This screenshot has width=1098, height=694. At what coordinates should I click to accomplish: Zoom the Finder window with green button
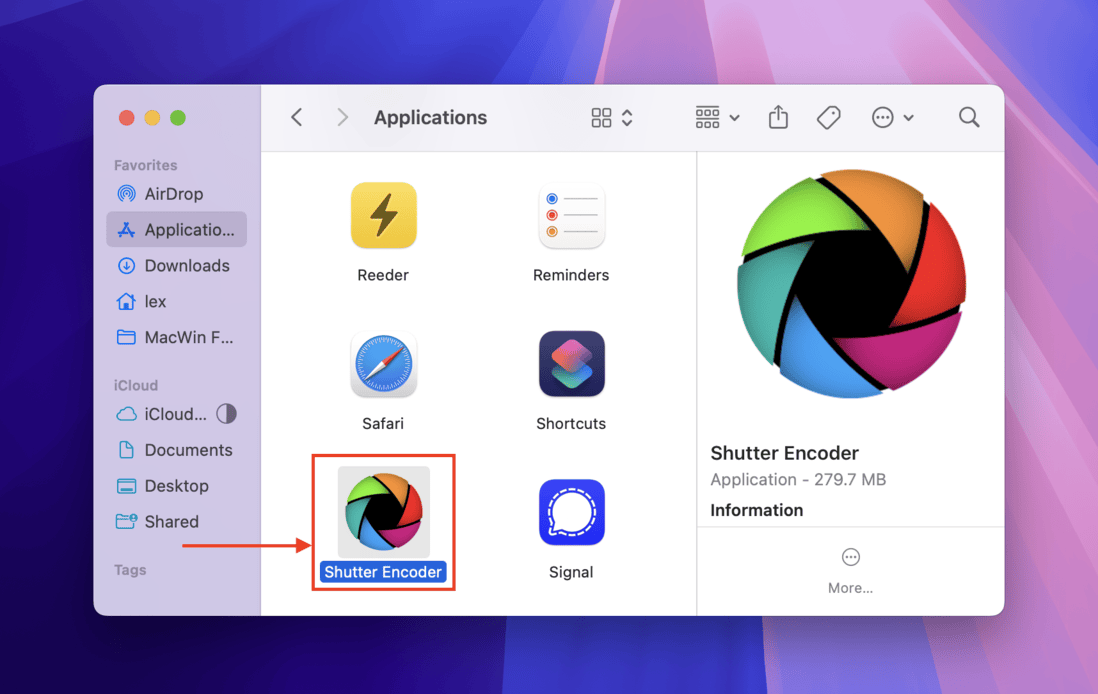178,118
